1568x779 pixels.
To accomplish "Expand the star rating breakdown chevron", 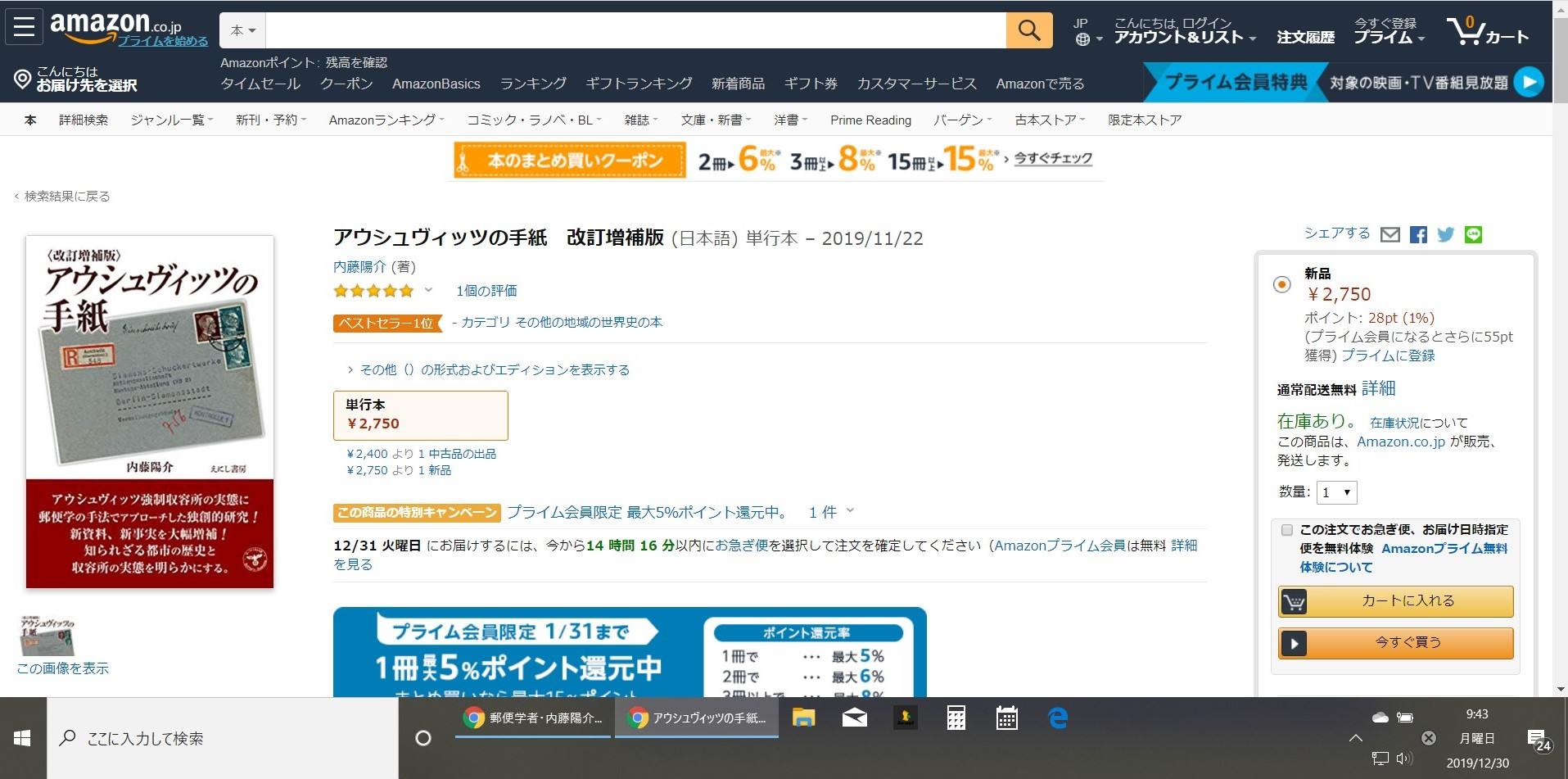I will pos(428,290).
